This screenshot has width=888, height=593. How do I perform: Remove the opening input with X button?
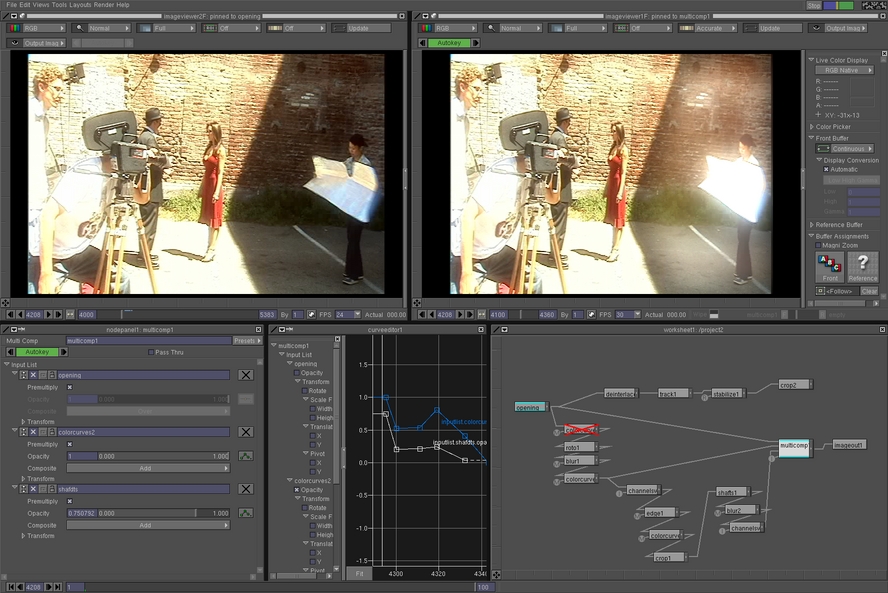pos(246,375)
